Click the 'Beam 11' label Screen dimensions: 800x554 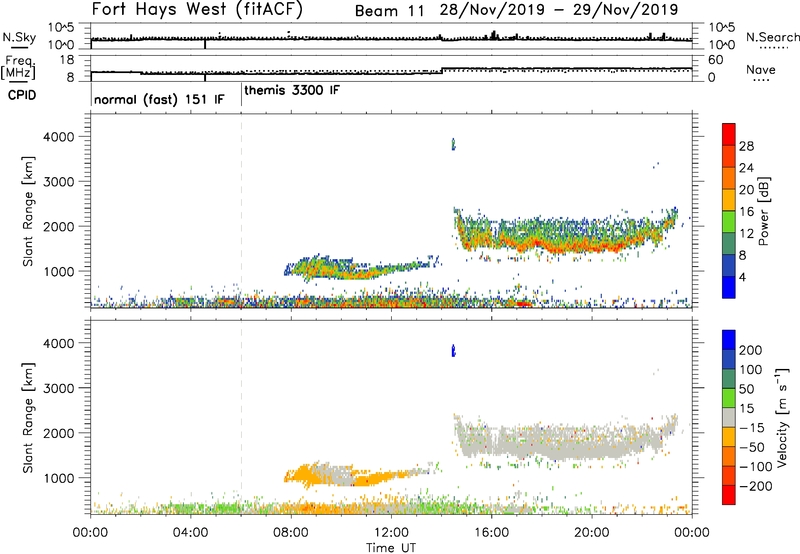[x=389, y=11]
